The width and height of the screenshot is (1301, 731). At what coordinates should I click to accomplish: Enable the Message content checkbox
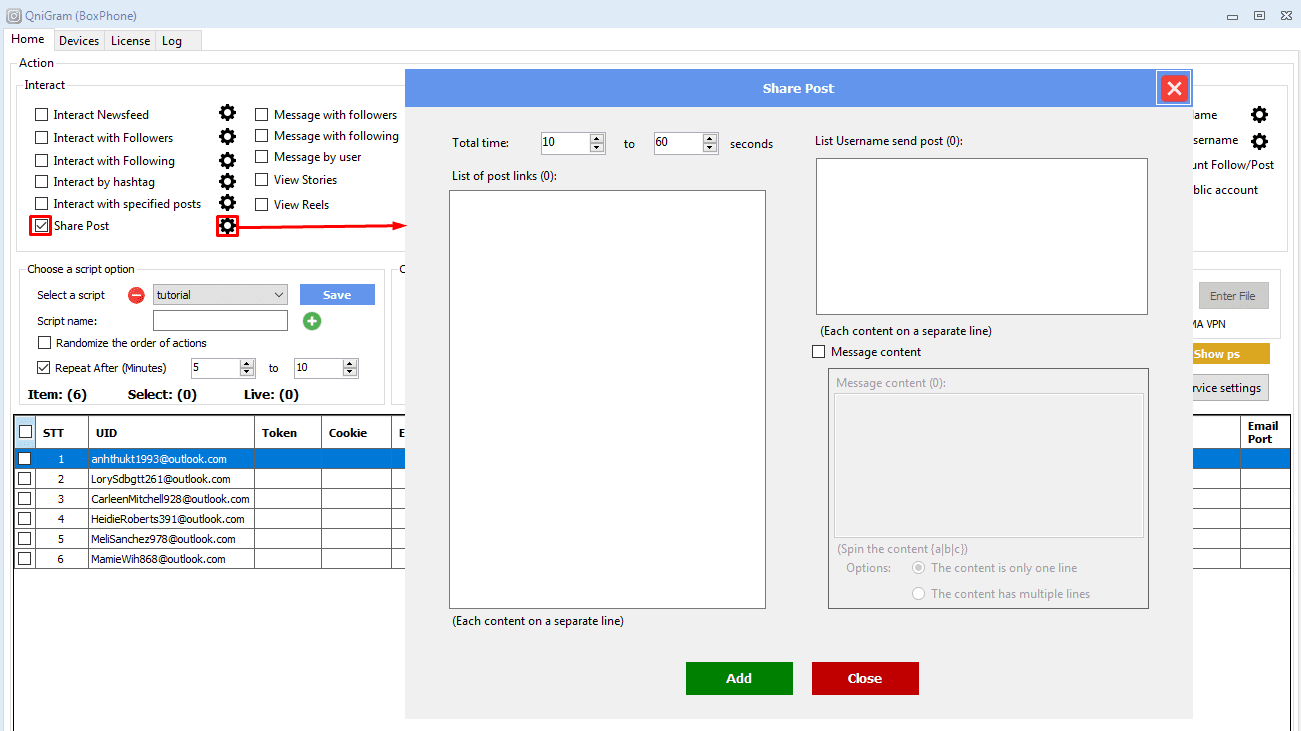coord(819,352)
